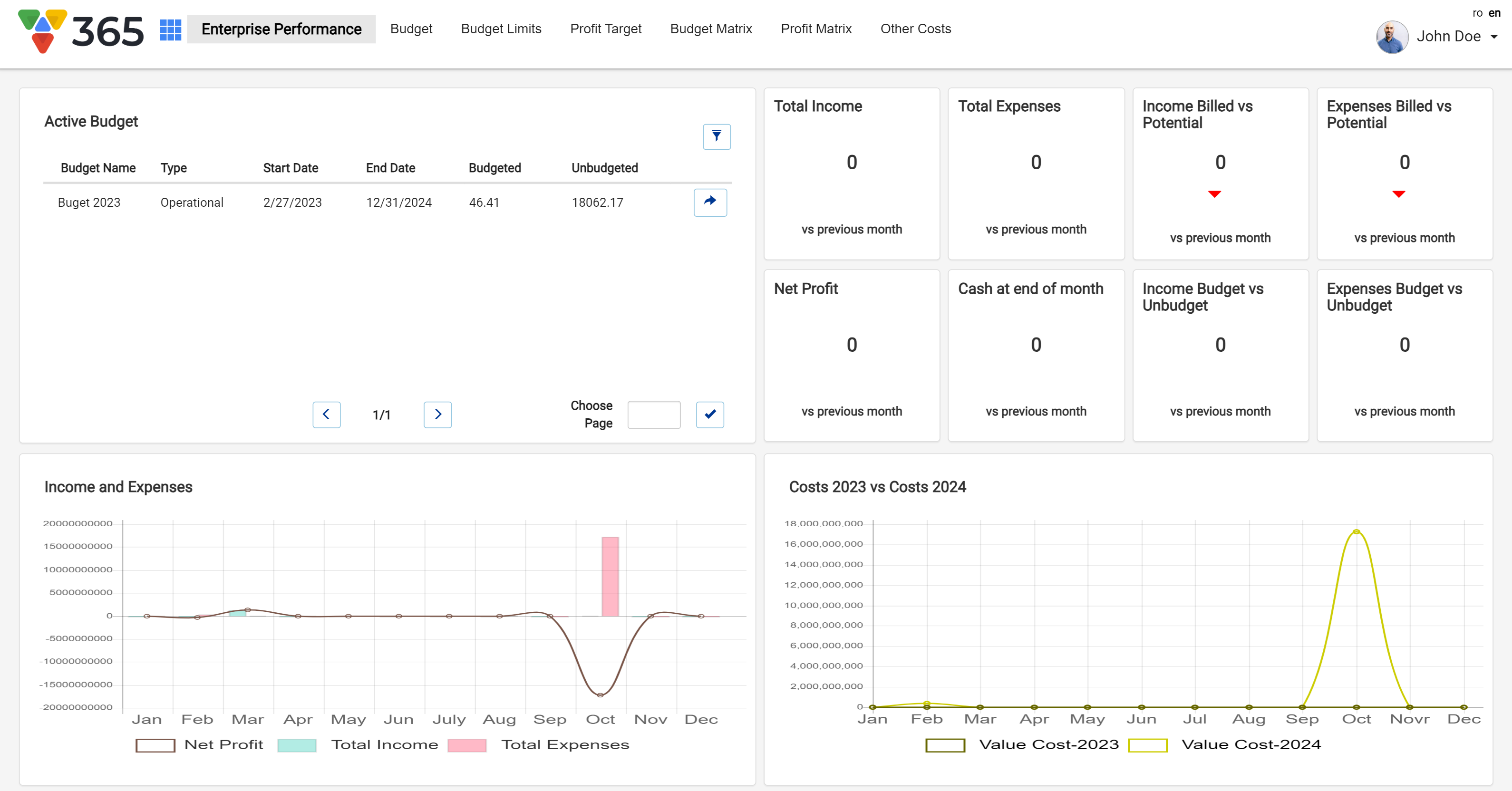Open the apps grid launcher icon
Screen dimensions: 1512x791
click(x=170, y=29)
